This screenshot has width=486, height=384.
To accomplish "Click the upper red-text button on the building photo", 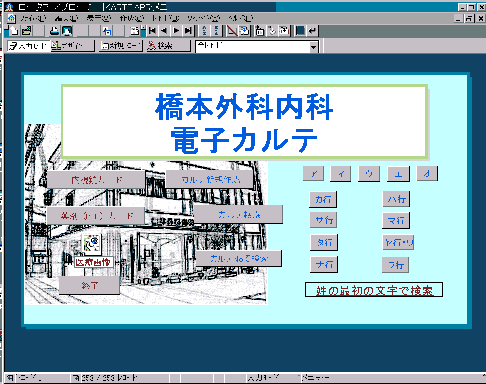I will [96, 180].
